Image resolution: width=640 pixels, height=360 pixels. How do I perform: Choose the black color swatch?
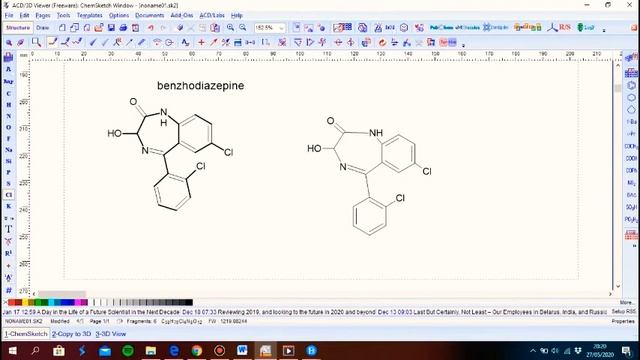(189, 302)
